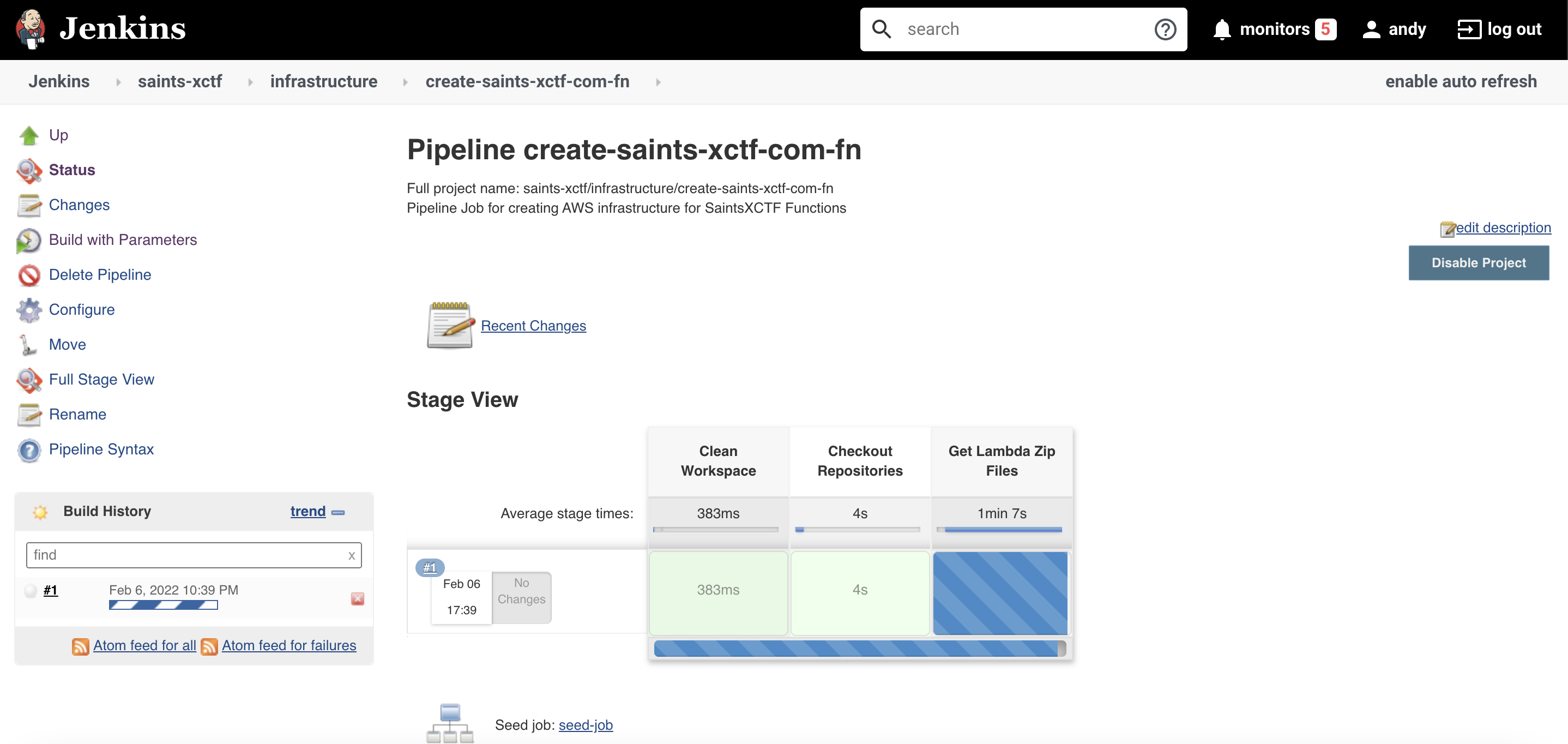The image size is (1568, 744).
Task: Open the Configure page
Action: [x=82, y=309]
